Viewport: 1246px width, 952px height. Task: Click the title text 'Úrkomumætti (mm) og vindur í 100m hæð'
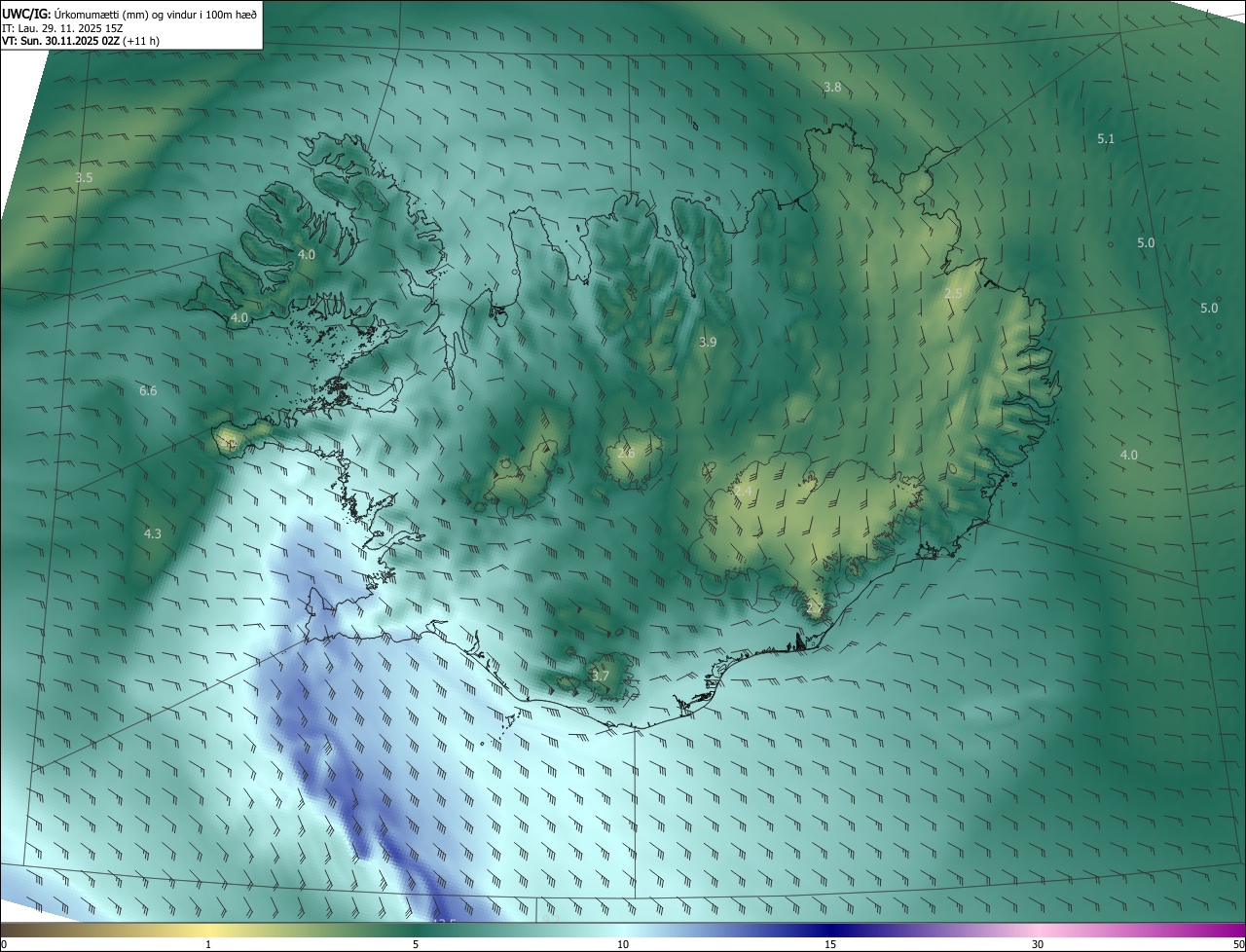154,14
